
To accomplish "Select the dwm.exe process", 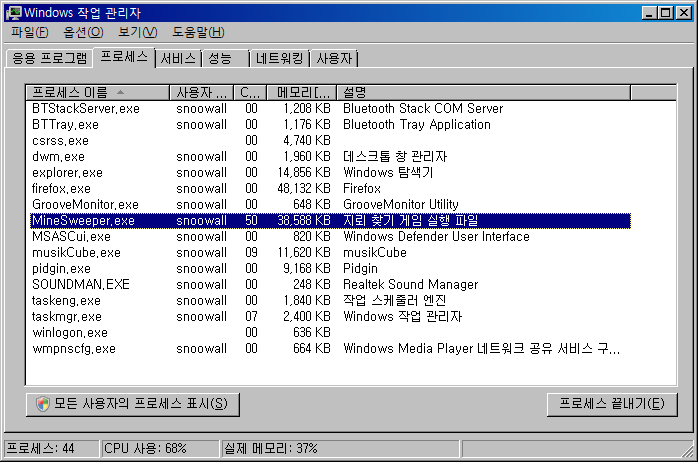I will (x=330, y=156).
